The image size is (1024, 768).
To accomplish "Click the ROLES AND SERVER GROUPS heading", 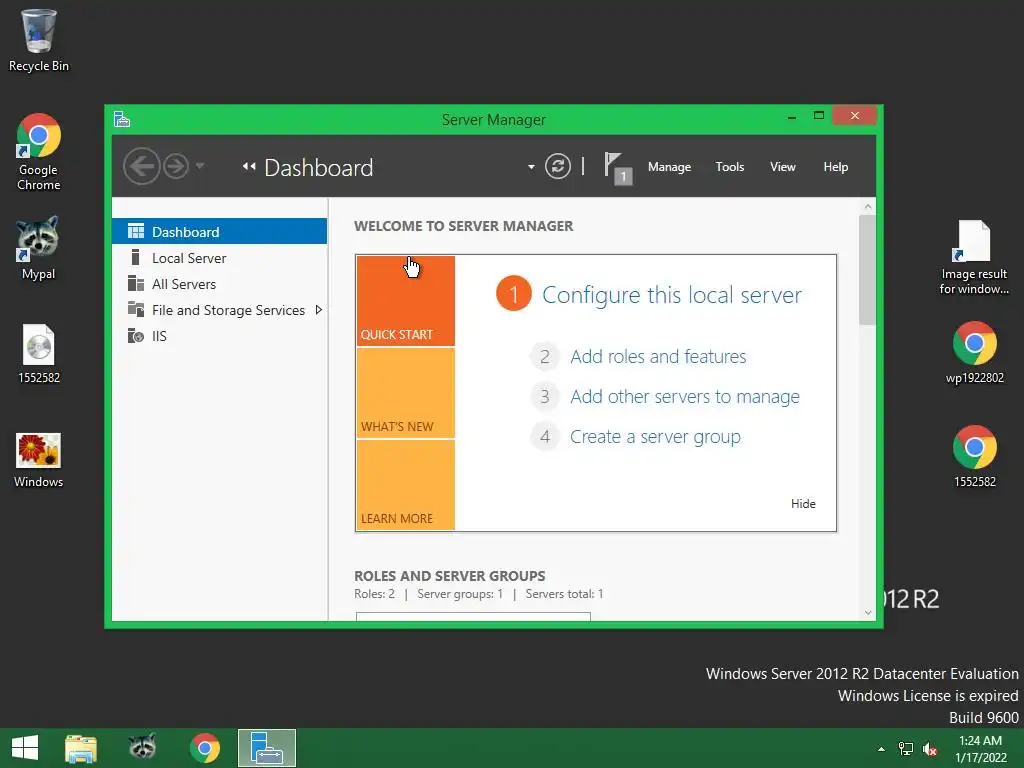I will point(449,576).
